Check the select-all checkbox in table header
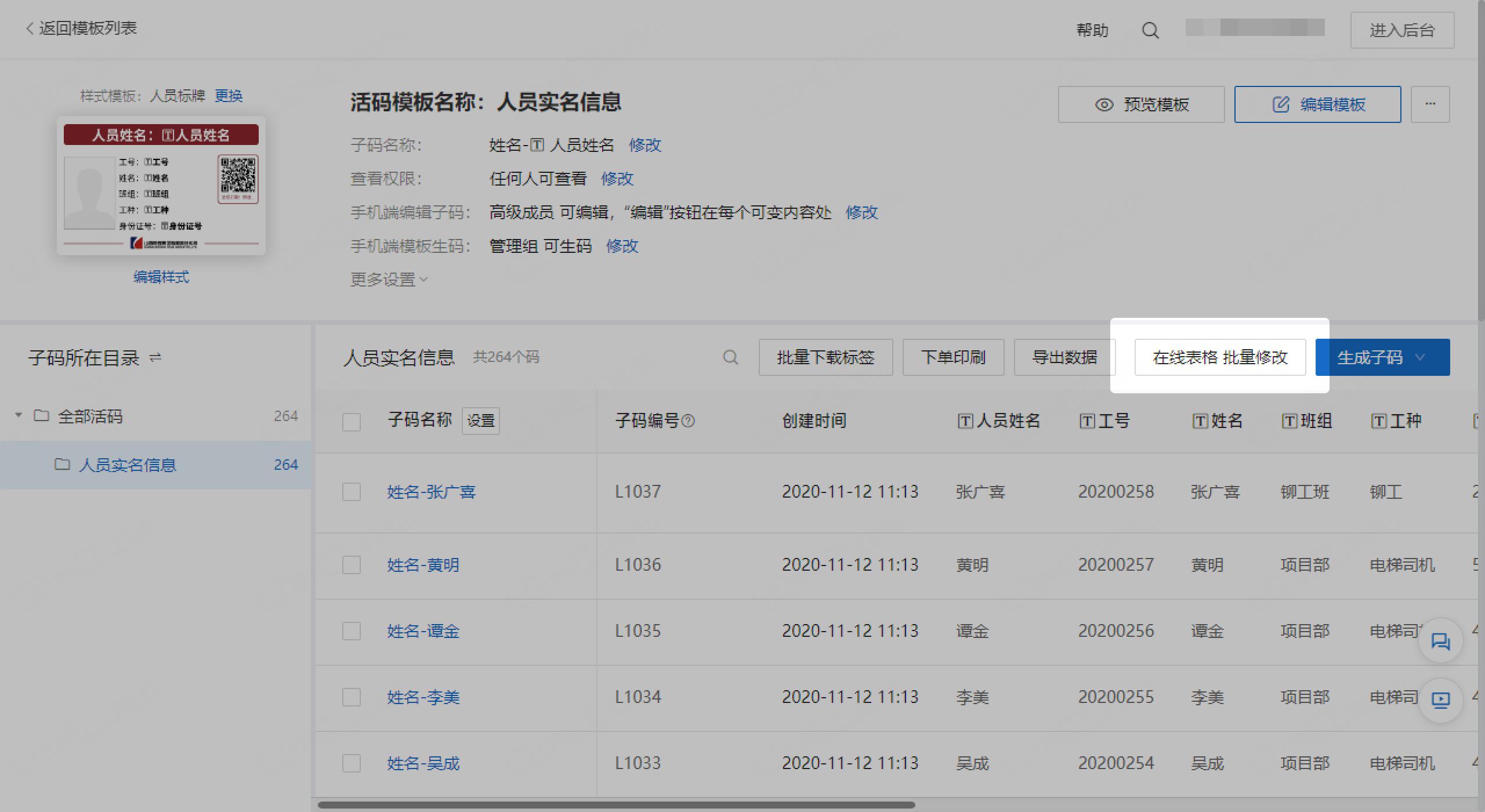The height and width of the screenshot is (812, 1485). (x=352, y=422)
